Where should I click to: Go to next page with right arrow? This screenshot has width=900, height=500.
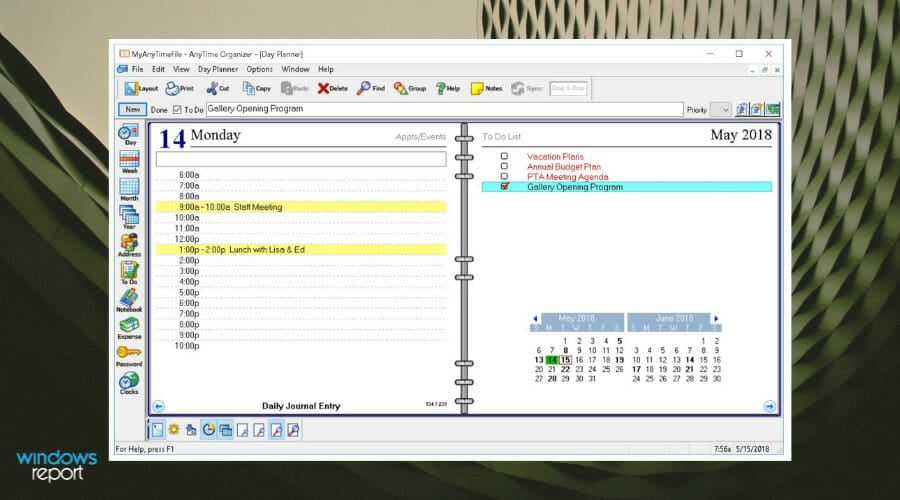(770, 406)
